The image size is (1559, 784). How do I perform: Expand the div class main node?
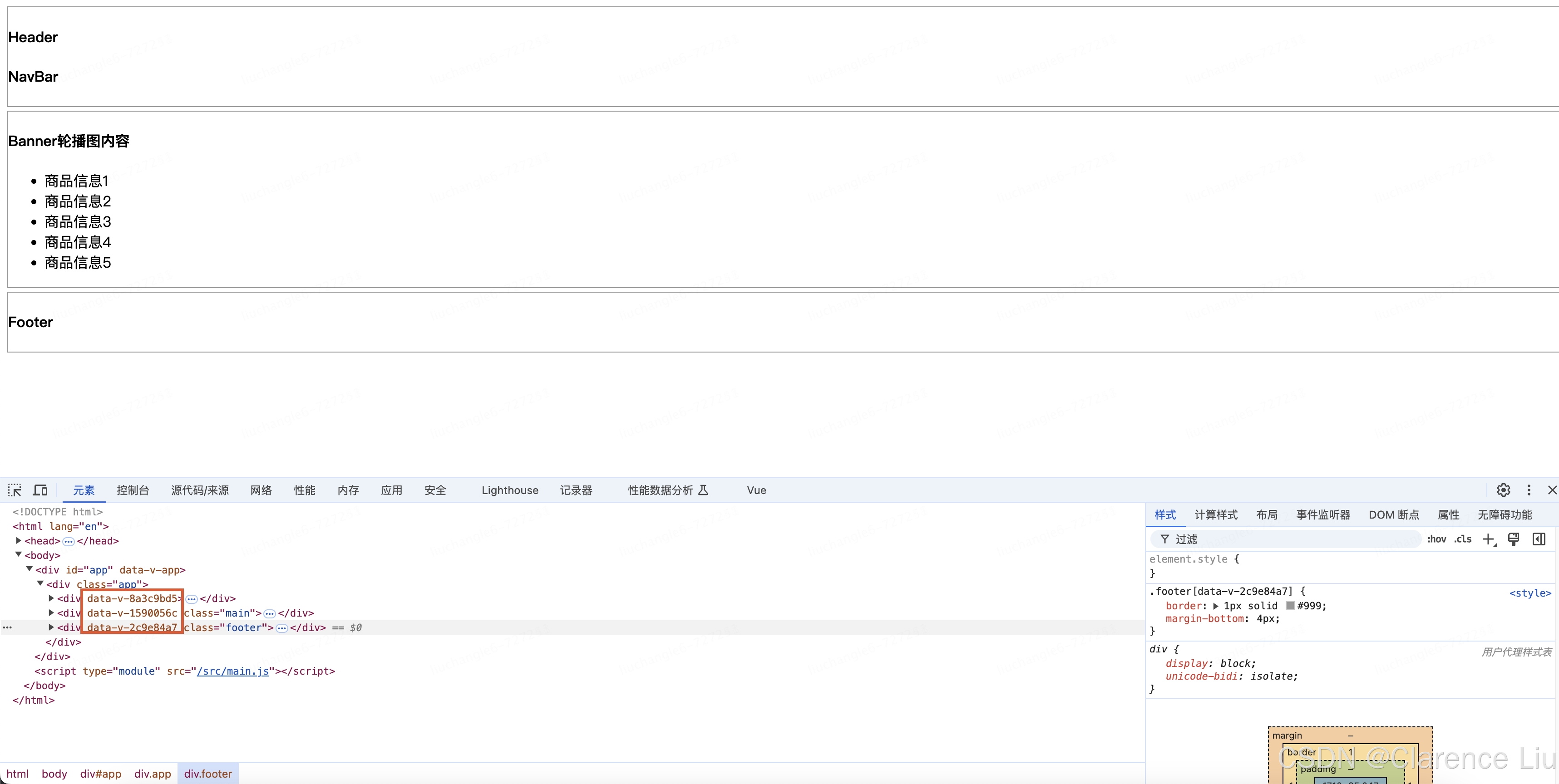51,613
